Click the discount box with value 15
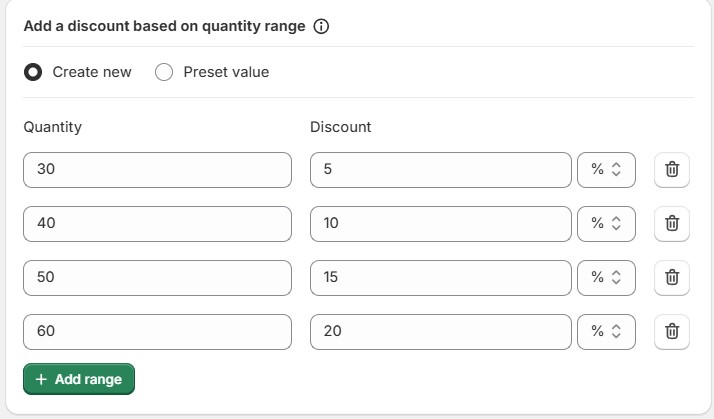This screenshot has height=419, width=714. [440, 277]
